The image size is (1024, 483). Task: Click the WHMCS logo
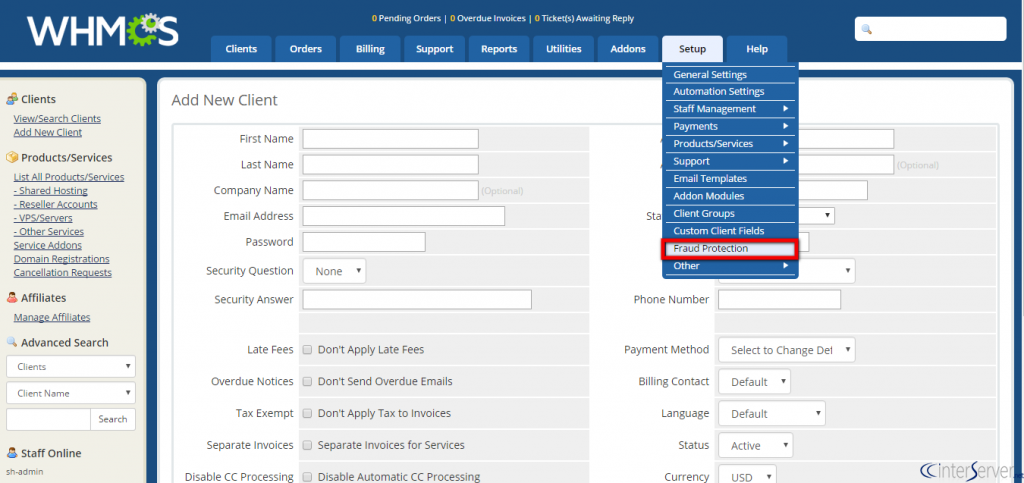[x=103, y=31]
